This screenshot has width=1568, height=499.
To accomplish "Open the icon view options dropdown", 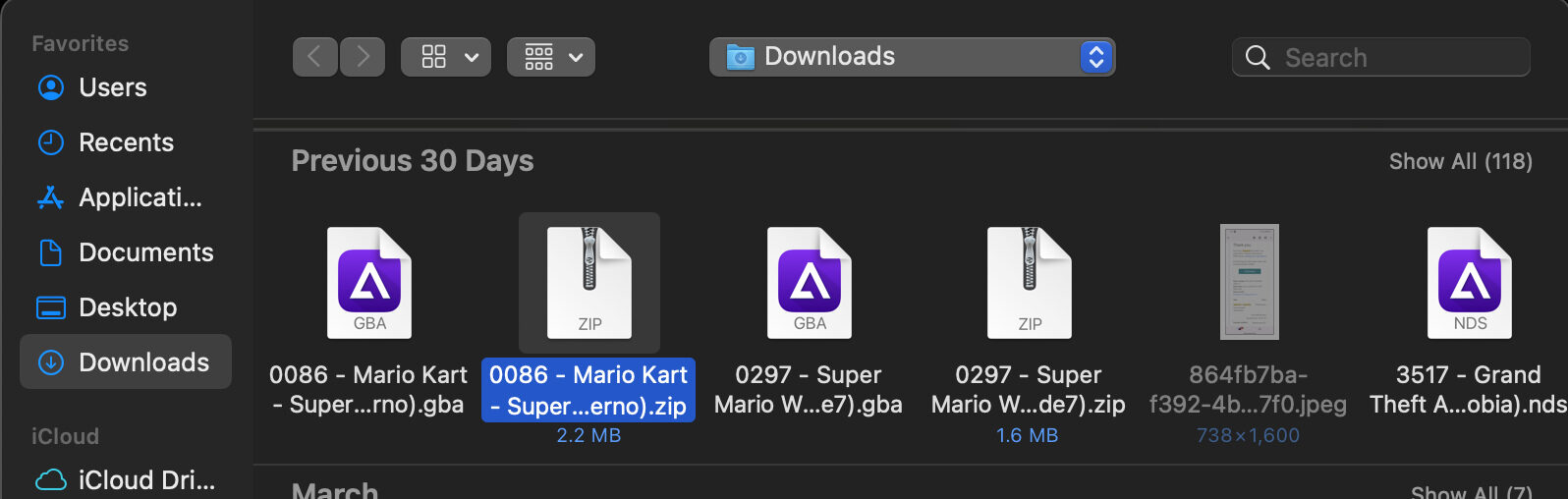I will tap(446, 57).
